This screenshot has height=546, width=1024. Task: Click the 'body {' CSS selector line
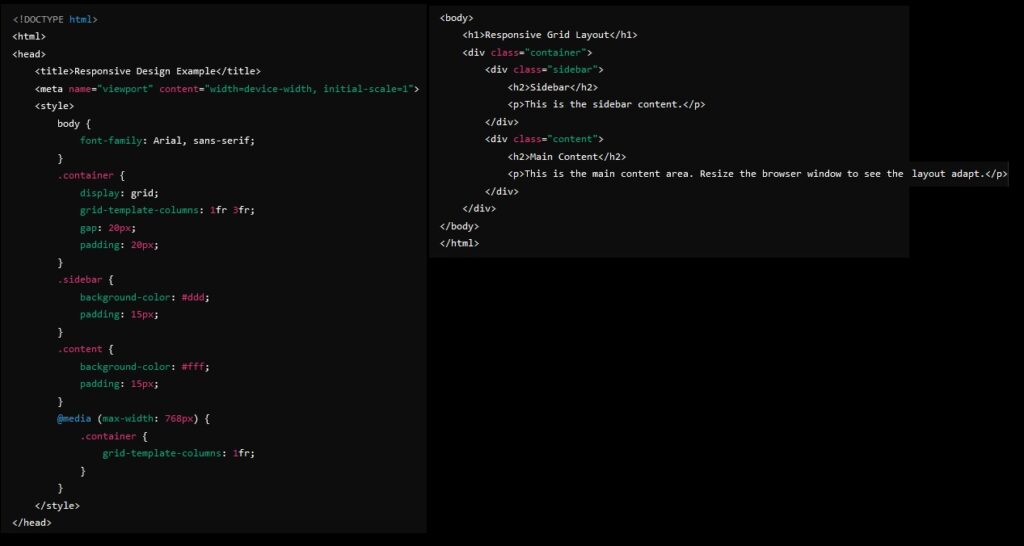tap(74, 123)
